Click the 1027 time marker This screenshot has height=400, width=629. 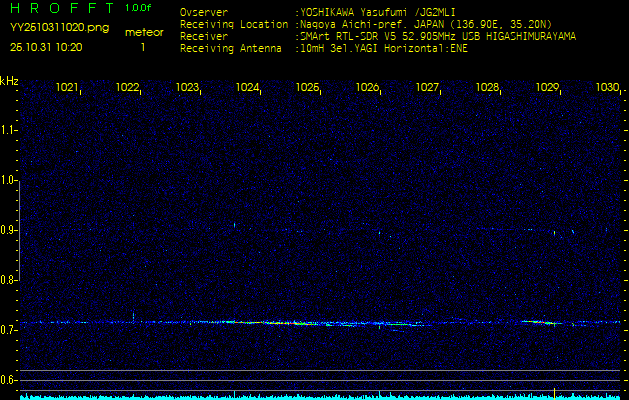pos(428,88)
